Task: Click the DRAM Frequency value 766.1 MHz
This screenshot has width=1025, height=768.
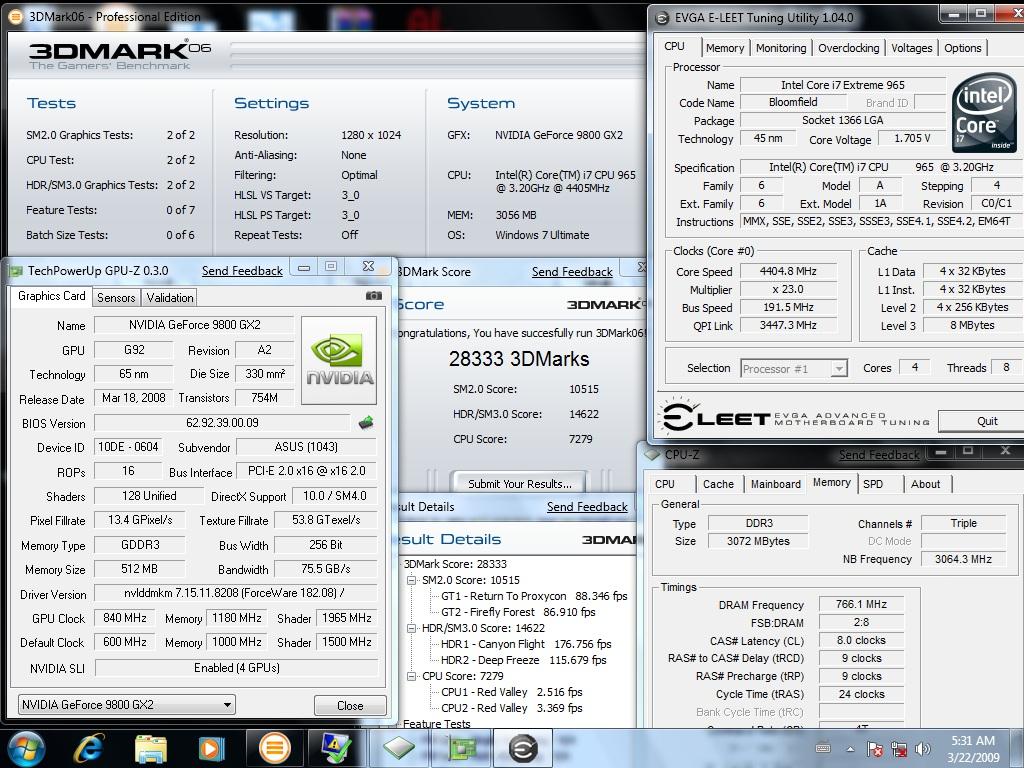Action: (x=861, y=605)
